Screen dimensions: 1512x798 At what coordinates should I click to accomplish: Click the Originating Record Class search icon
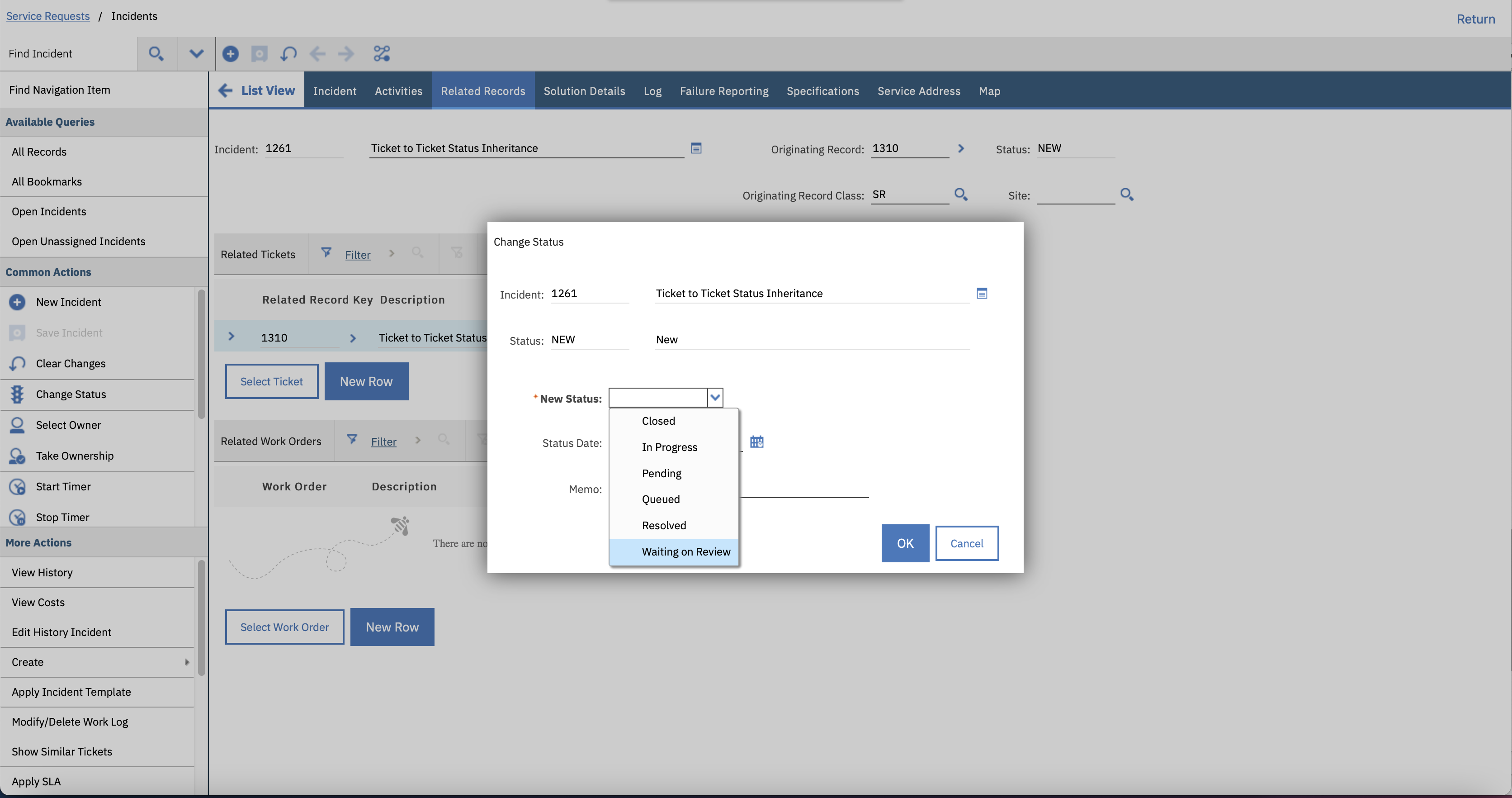click(960, 195)
